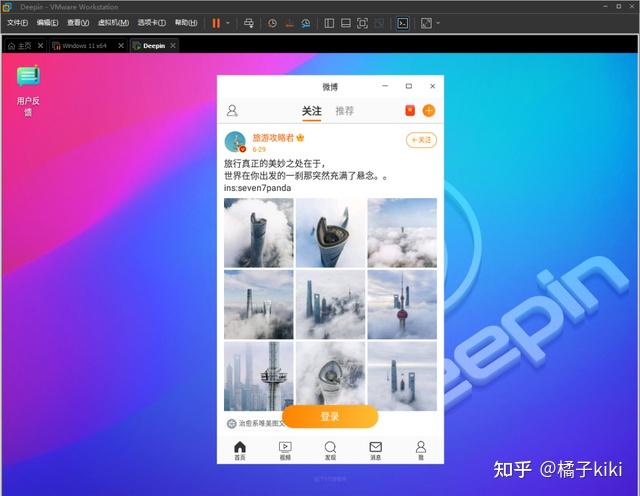Open seventh photo of tower observation deck
640x496 pixels.
pyautogui.click(x=258, y=376)
